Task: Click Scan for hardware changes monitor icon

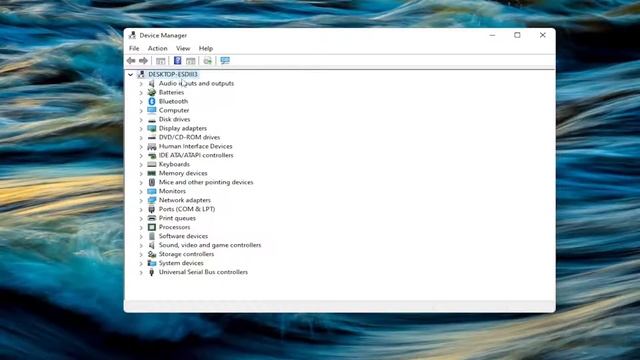Action: pos(225,61)
